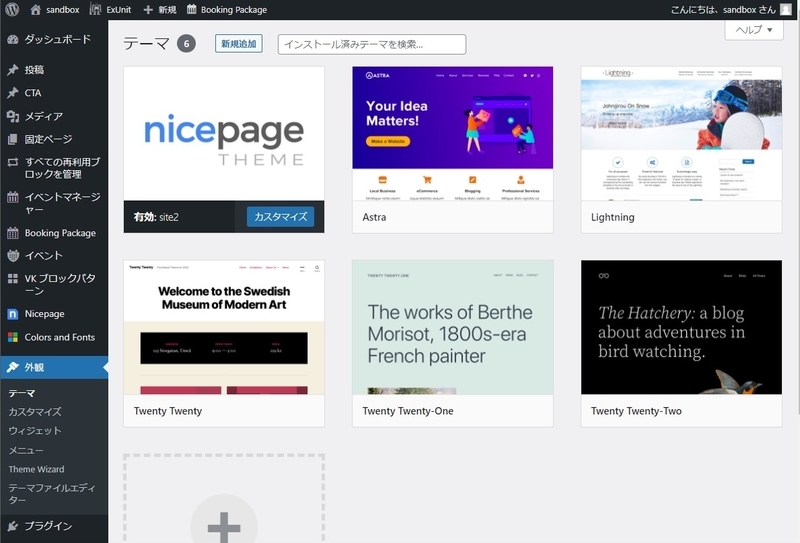800x543 pixels.
Task: Click the イベント shield icon
Action: click(13, 256)
